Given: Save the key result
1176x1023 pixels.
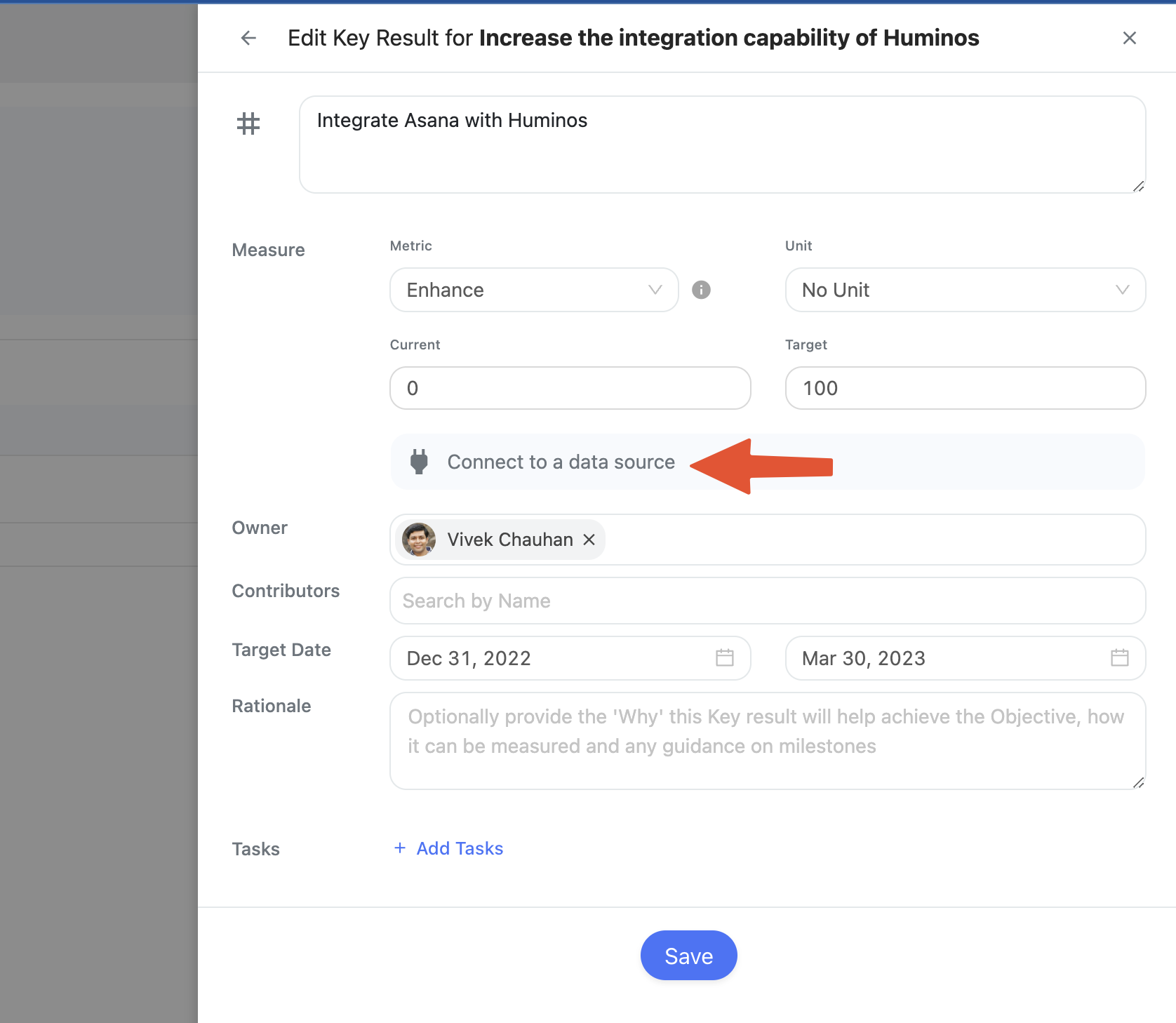Looking at the screenshot, I should coord(688,956).
